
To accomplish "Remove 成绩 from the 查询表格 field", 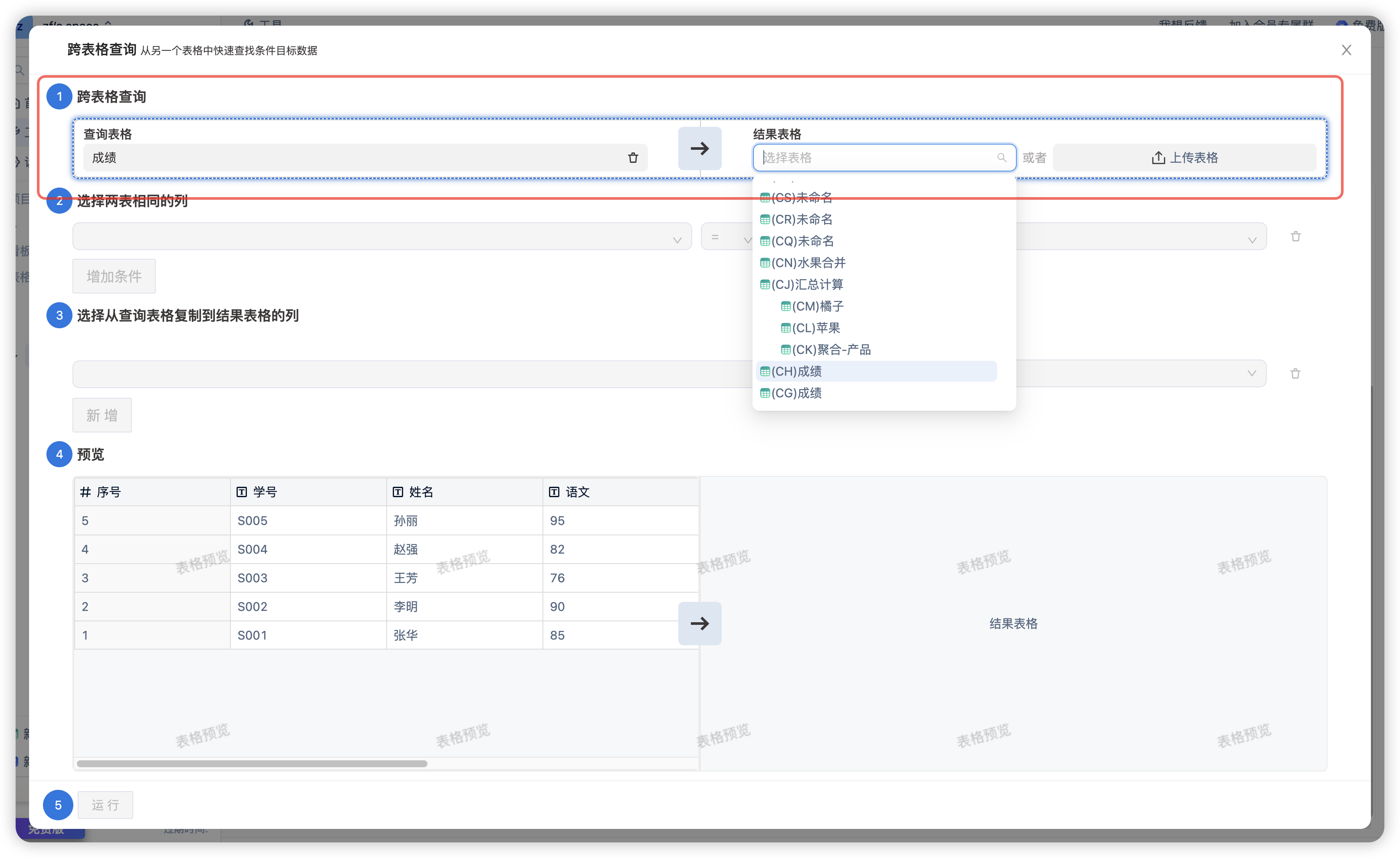I will (x=633, y=158).
